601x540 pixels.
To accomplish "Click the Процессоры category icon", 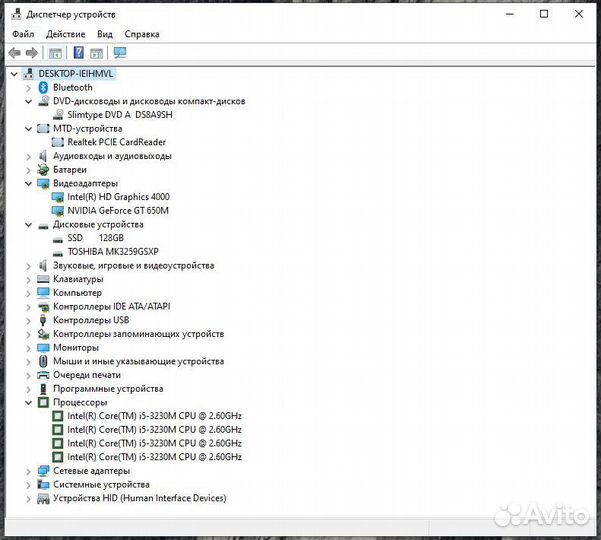I will [x=43, y=402].
